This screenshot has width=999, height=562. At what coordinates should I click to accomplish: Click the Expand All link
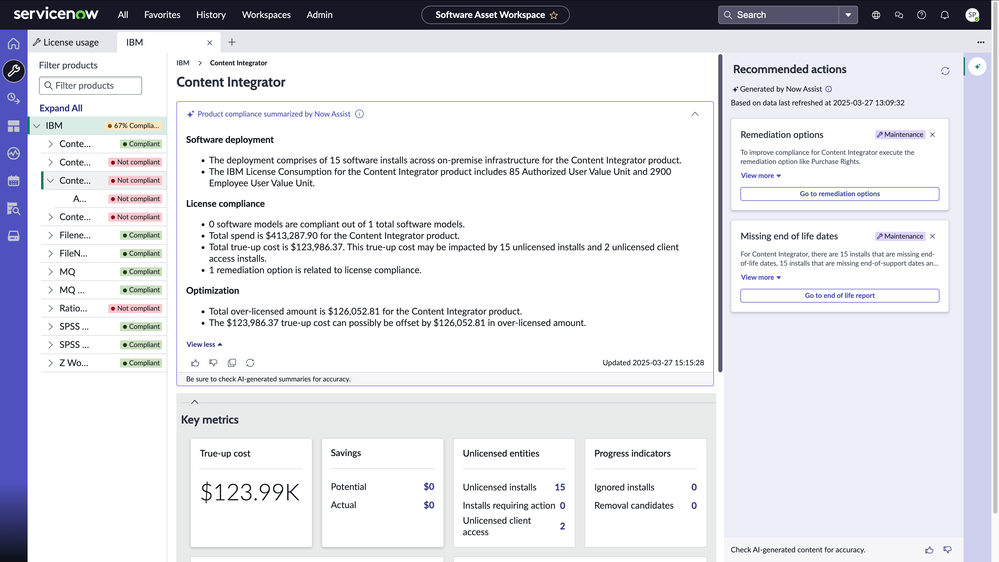pyautogui.click(x=61, y=108)
